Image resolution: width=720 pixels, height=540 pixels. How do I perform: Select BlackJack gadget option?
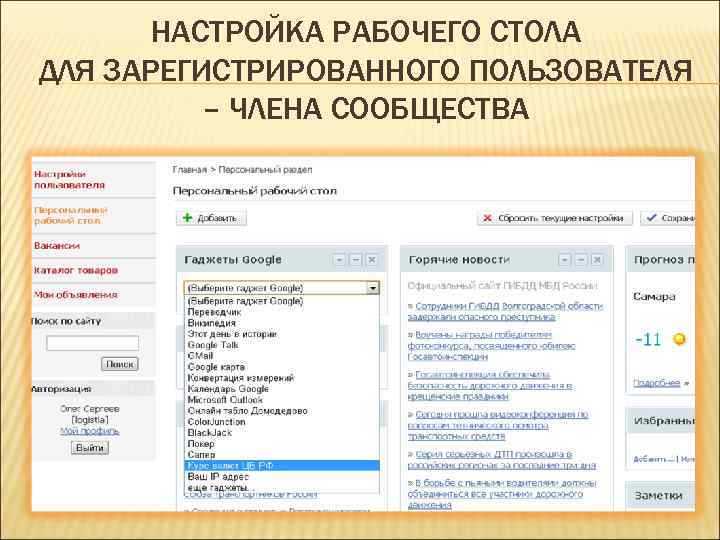pyautogui.click(x=282, y=433)
